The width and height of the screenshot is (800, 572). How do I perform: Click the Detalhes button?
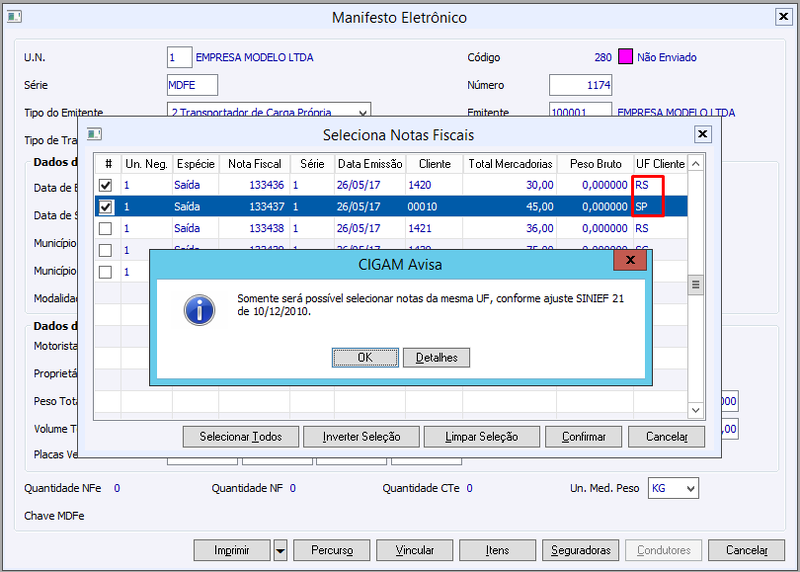[436, 358]
